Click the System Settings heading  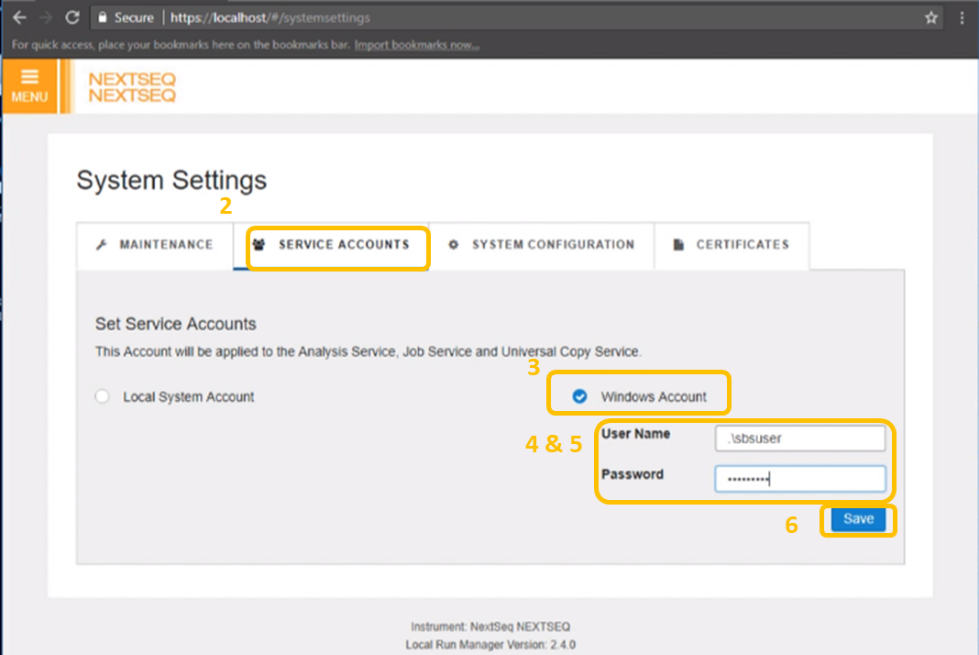click(x=171, y=180)
